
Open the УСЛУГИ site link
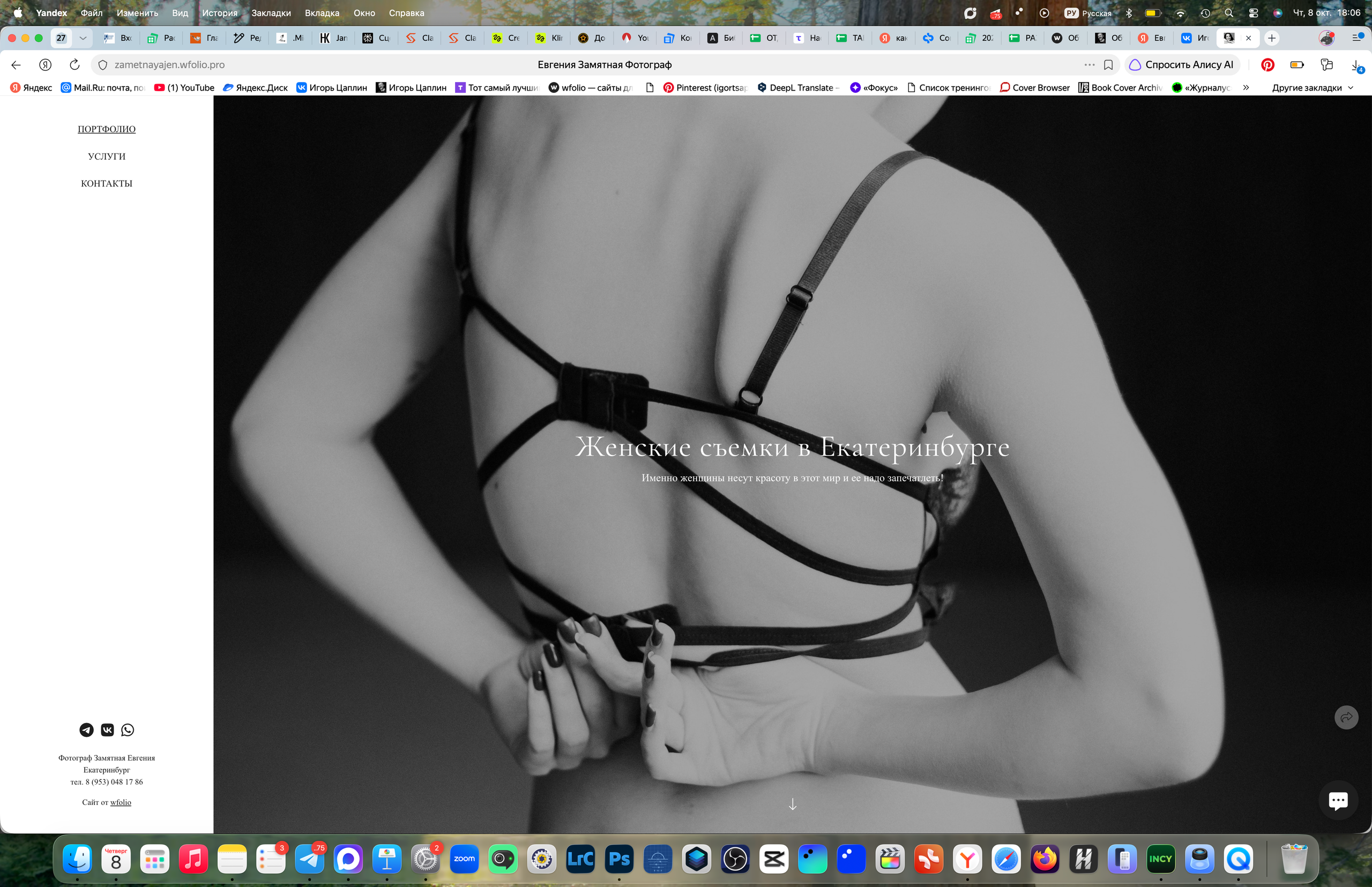[x=107, y=156]
